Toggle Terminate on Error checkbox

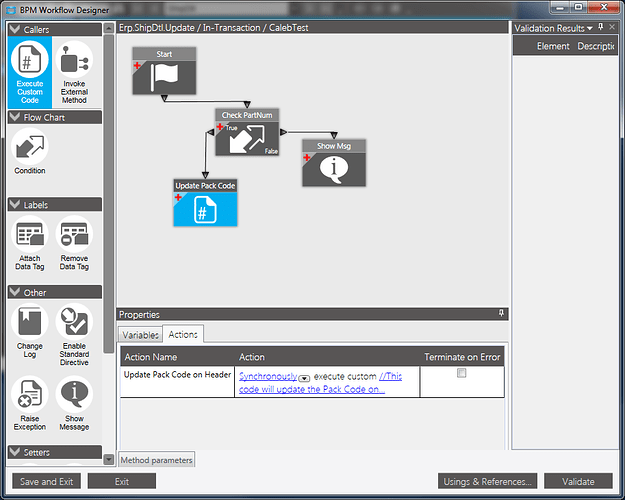[x=462, y=373]
